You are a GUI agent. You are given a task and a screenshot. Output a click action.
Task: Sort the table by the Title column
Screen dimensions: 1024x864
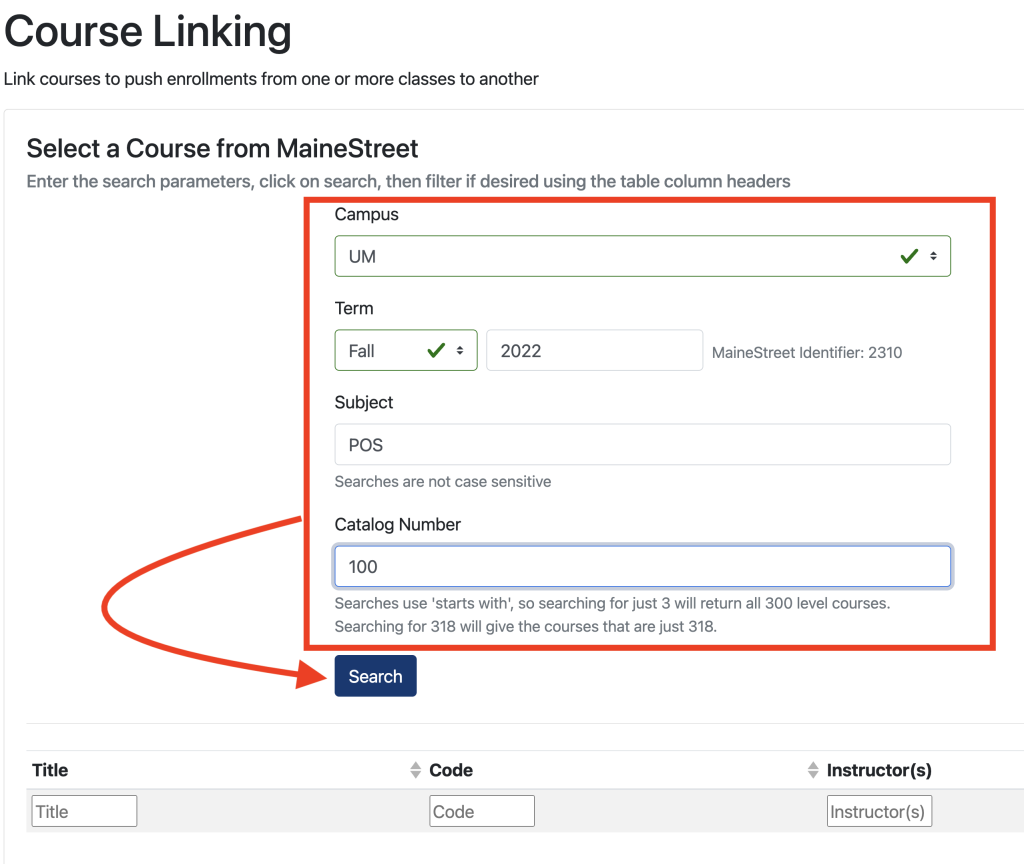tap(49, 770)
